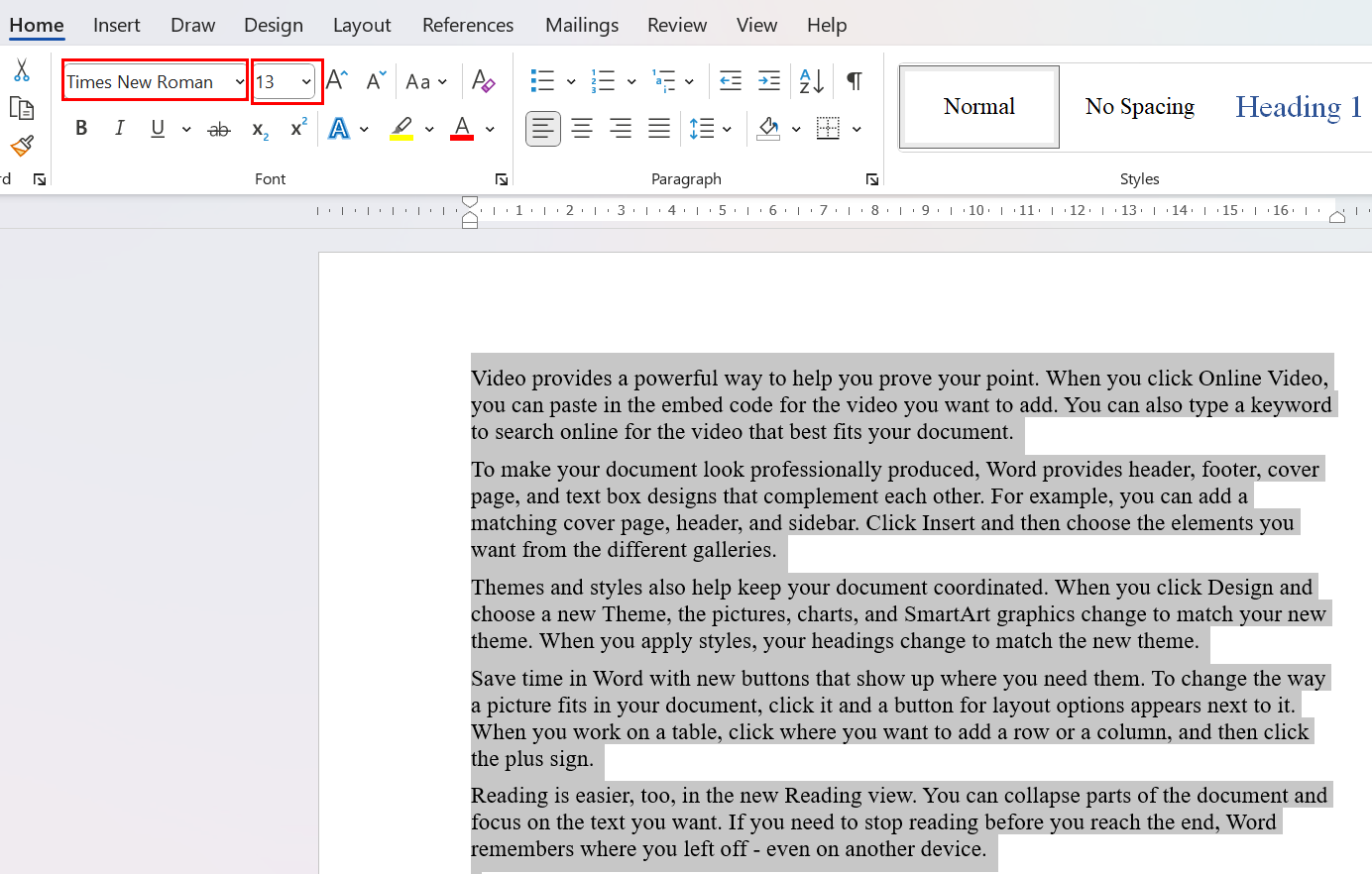Click the Sort A-Z icon

(x=811, y=81)
